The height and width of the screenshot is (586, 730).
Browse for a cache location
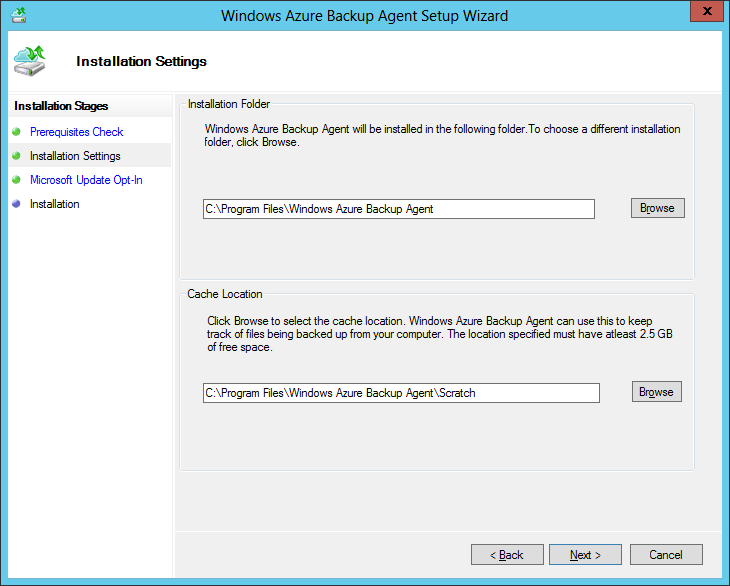(x=656, y=392)
